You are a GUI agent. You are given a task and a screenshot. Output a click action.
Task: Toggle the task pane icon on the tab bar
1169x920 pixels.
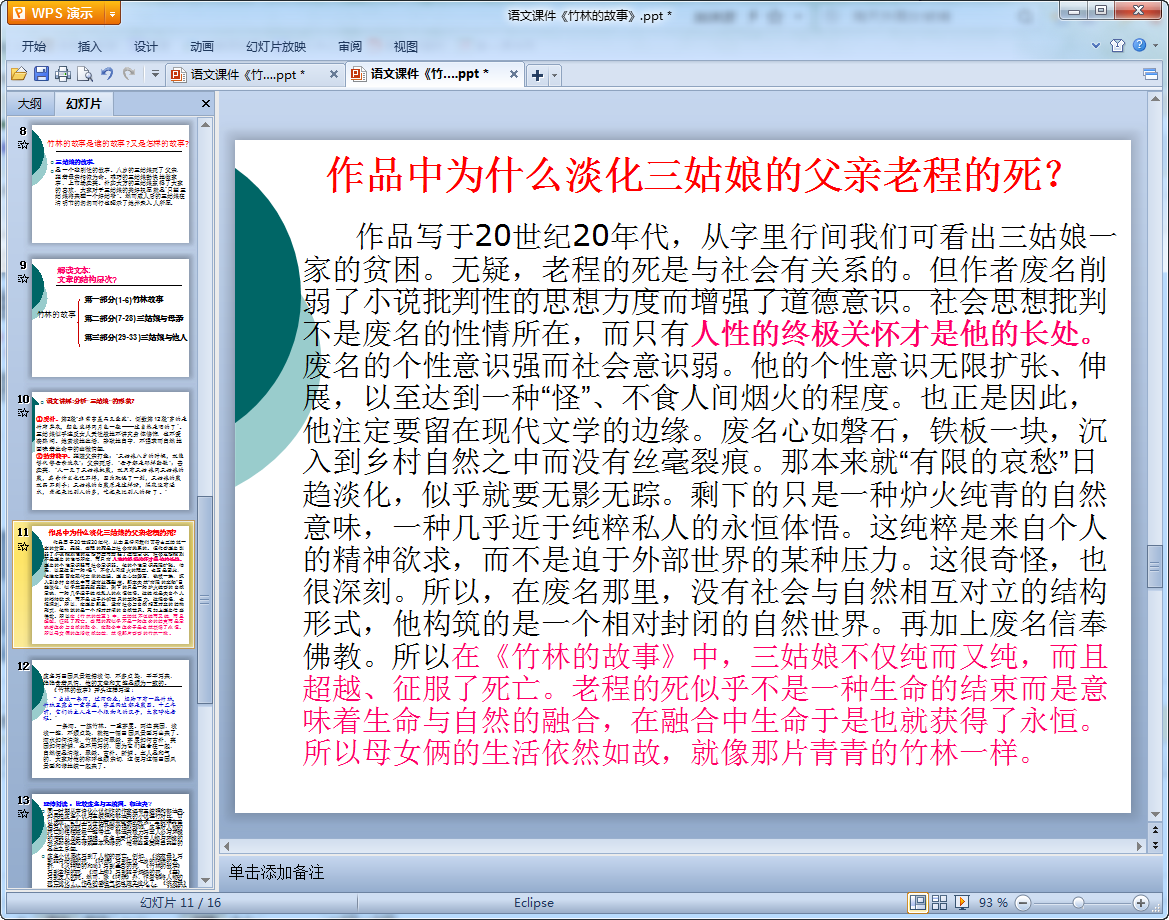click(x=1150, y=74)
